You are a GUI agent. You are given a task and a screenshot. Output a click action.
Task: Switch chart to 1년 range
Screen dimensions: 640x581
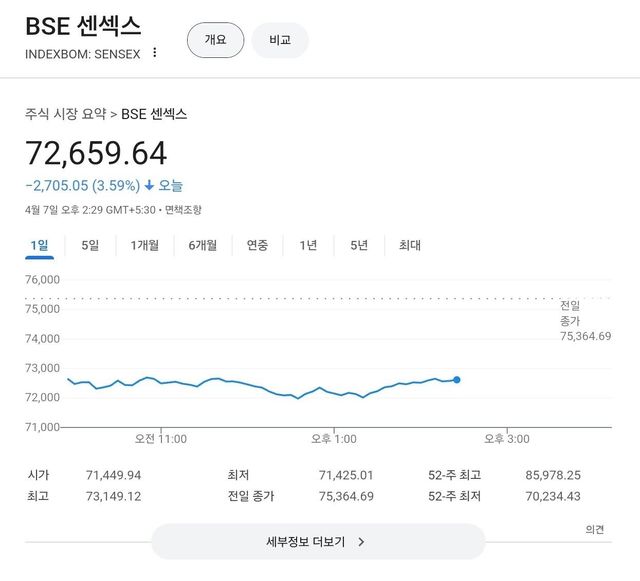pos(308,246)
